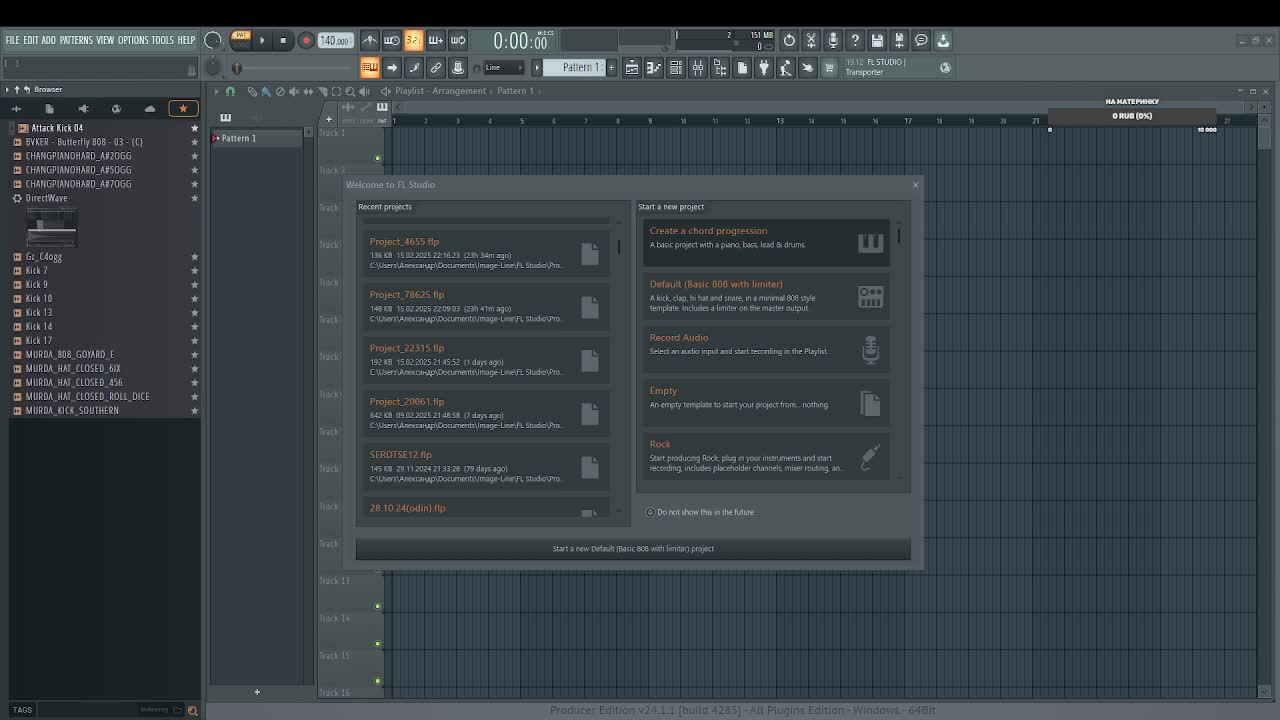The image size is (1280, 720).
Task: Toggle the playlist magnet snap icon
Action: (230, 91)
